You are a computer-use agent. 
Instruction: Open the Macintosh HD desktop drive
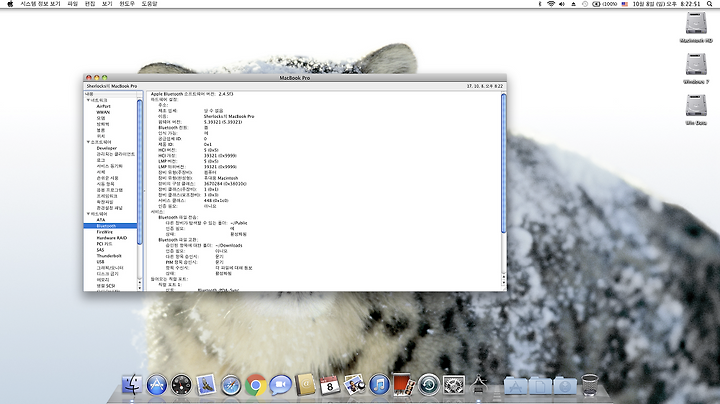pos(696,23)
